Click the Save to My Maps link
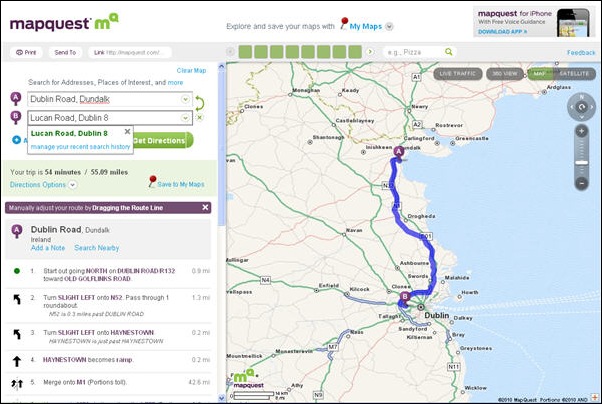Viewport: 602px width, 404px height. pos(180,184)
